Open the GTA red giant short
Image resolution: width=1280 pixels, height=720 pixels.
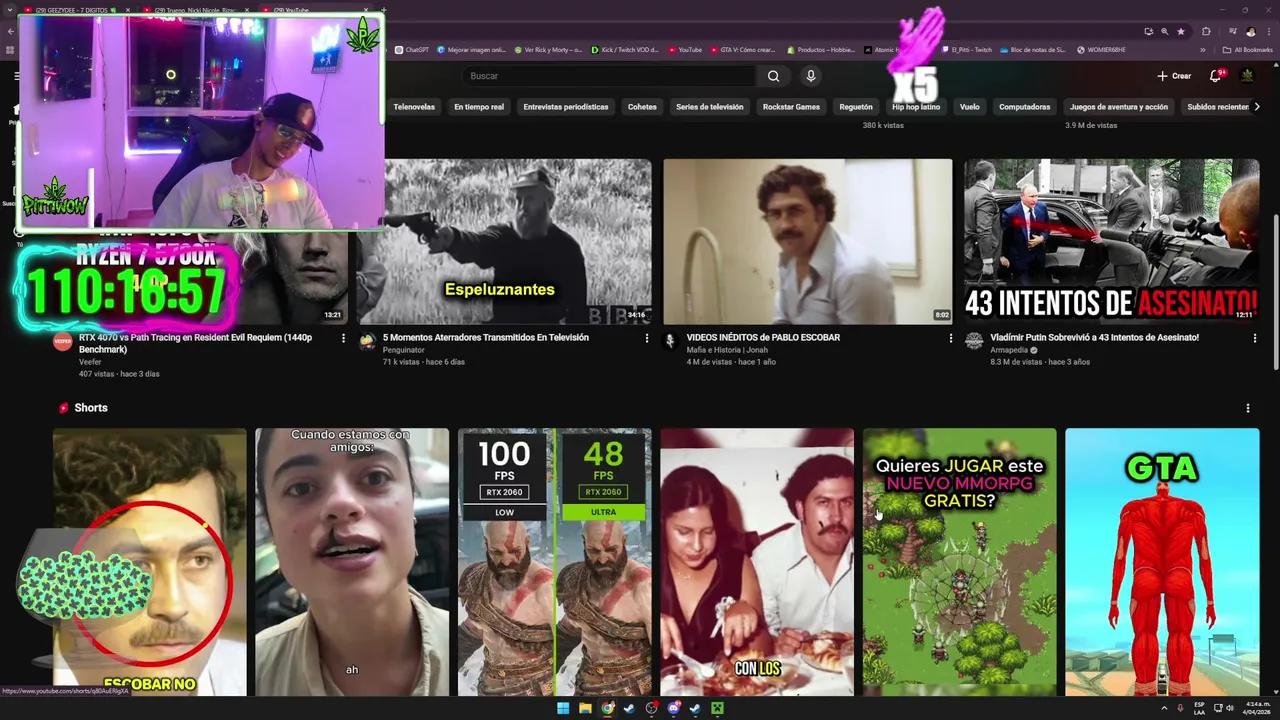point(1162,562)
